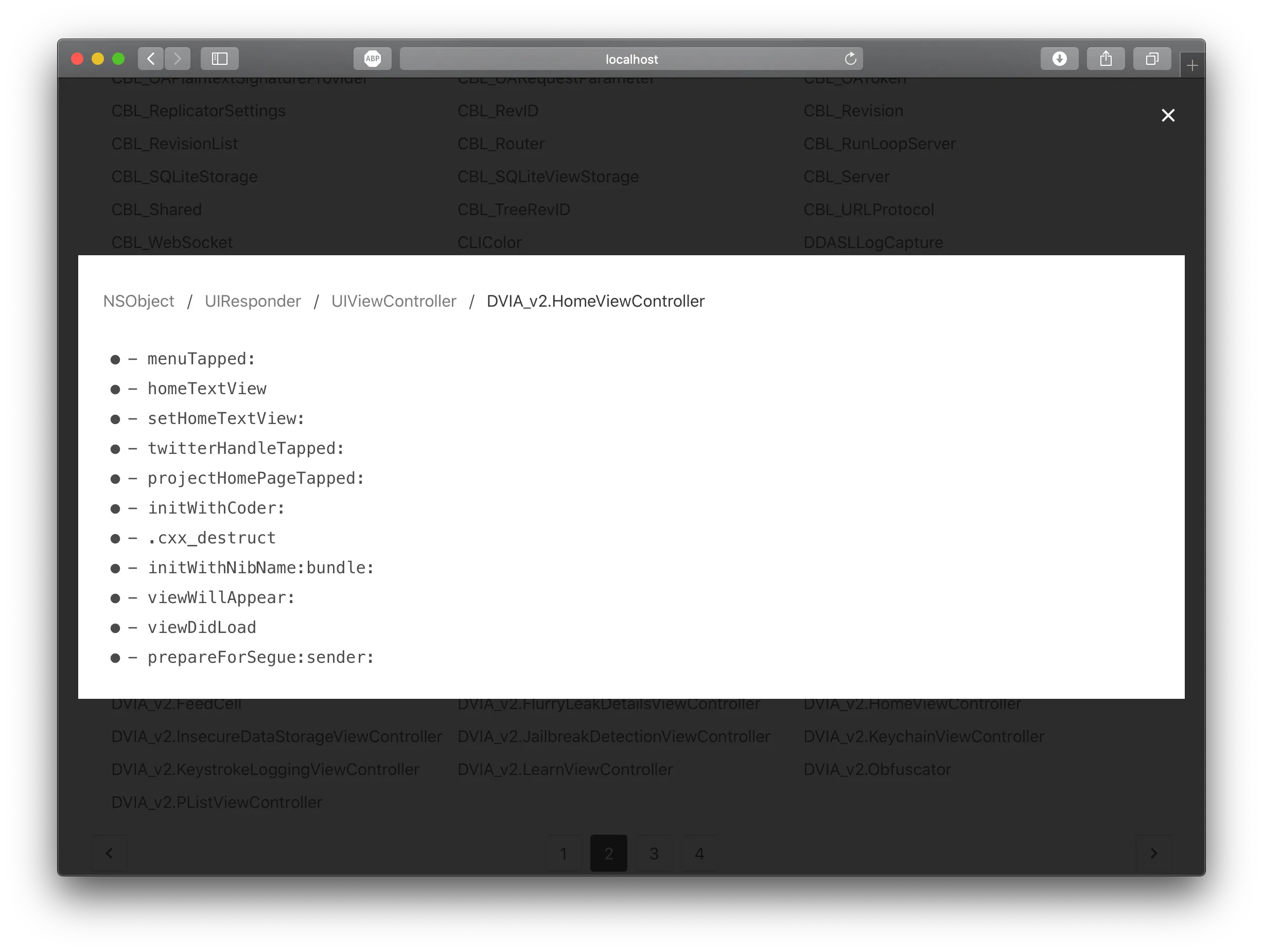Click the sidebar toggle icon

coord(219,58)
